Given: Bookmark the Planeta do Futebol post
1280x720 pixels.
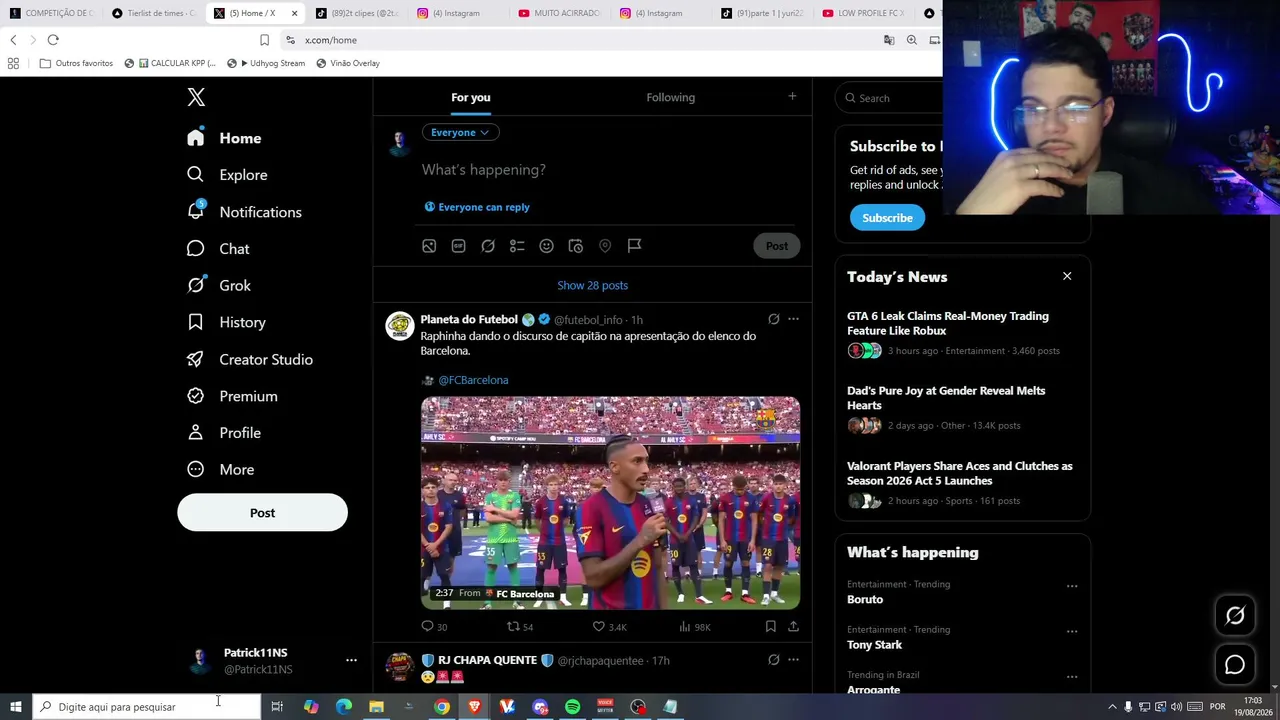Looking at the screenshot, I should click(770, 627).
